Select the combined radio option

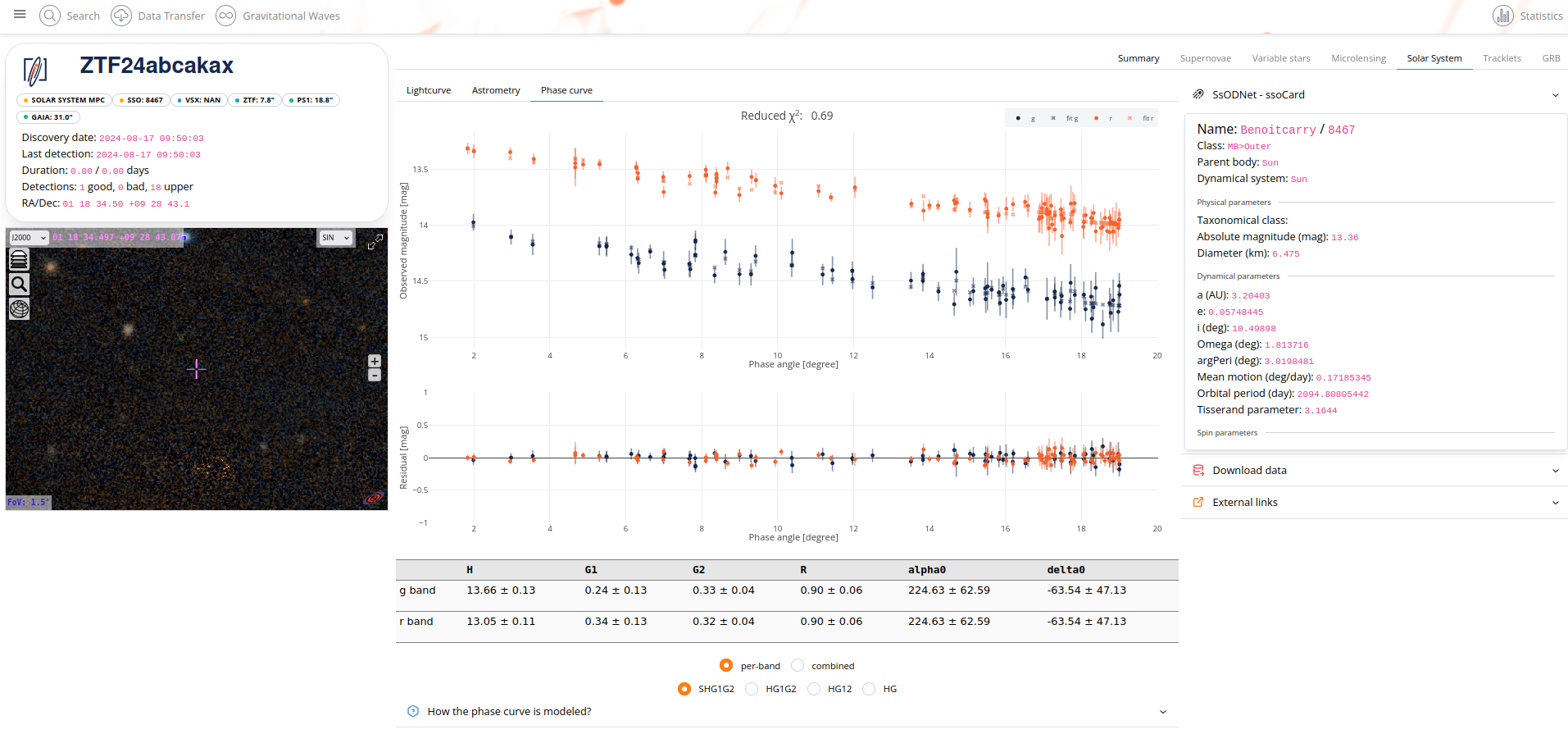point(798,665)
